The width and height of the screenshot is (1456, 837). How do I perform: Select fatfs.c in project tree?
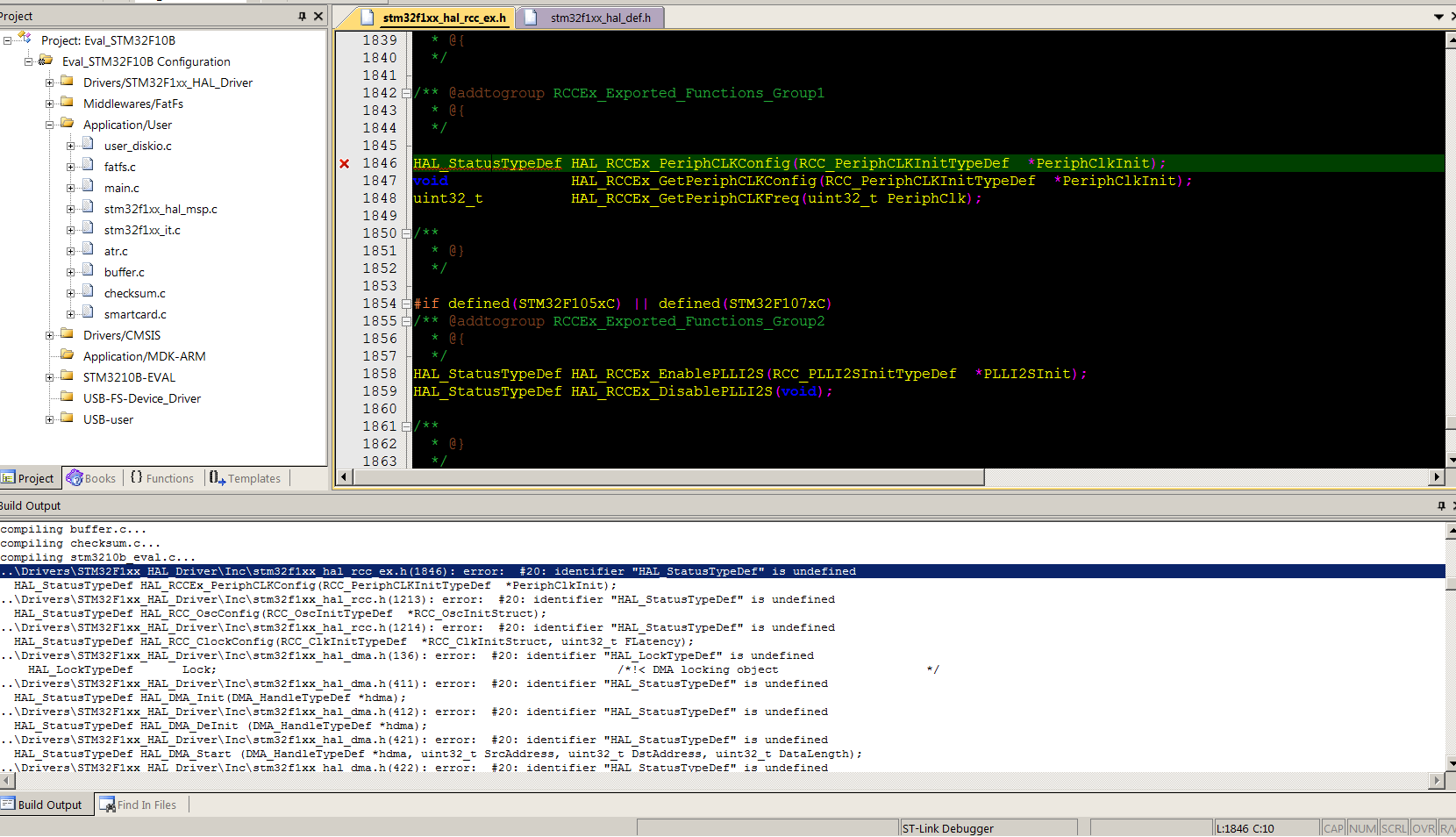120,167
